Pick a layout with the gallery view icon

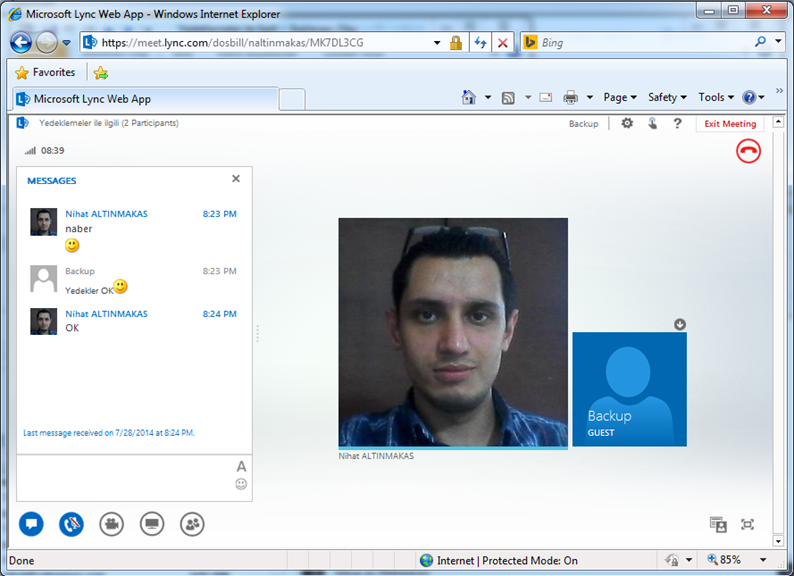coord(718,524)
